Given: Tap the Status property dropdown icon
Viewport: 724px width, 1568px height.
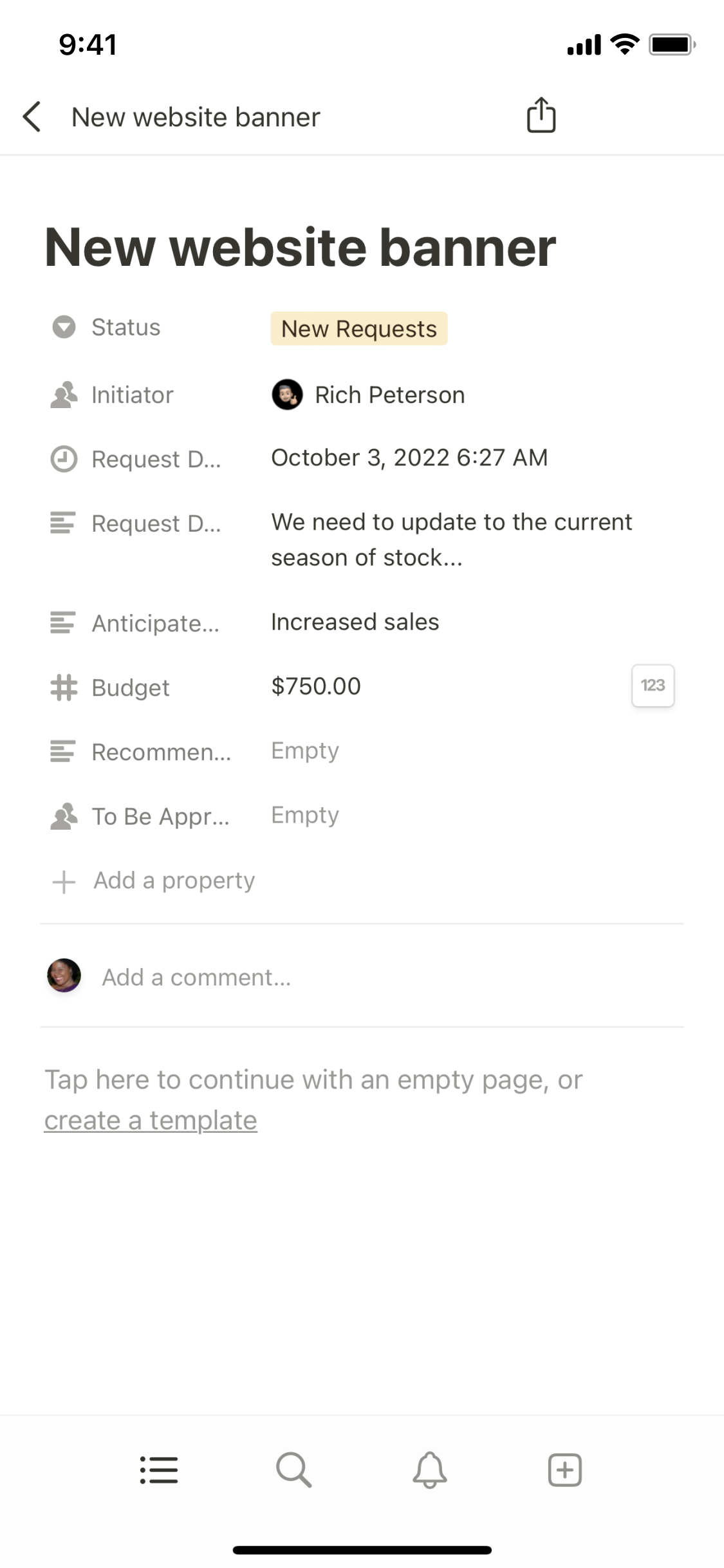Looking at the screenshot, I should [64, 327].
